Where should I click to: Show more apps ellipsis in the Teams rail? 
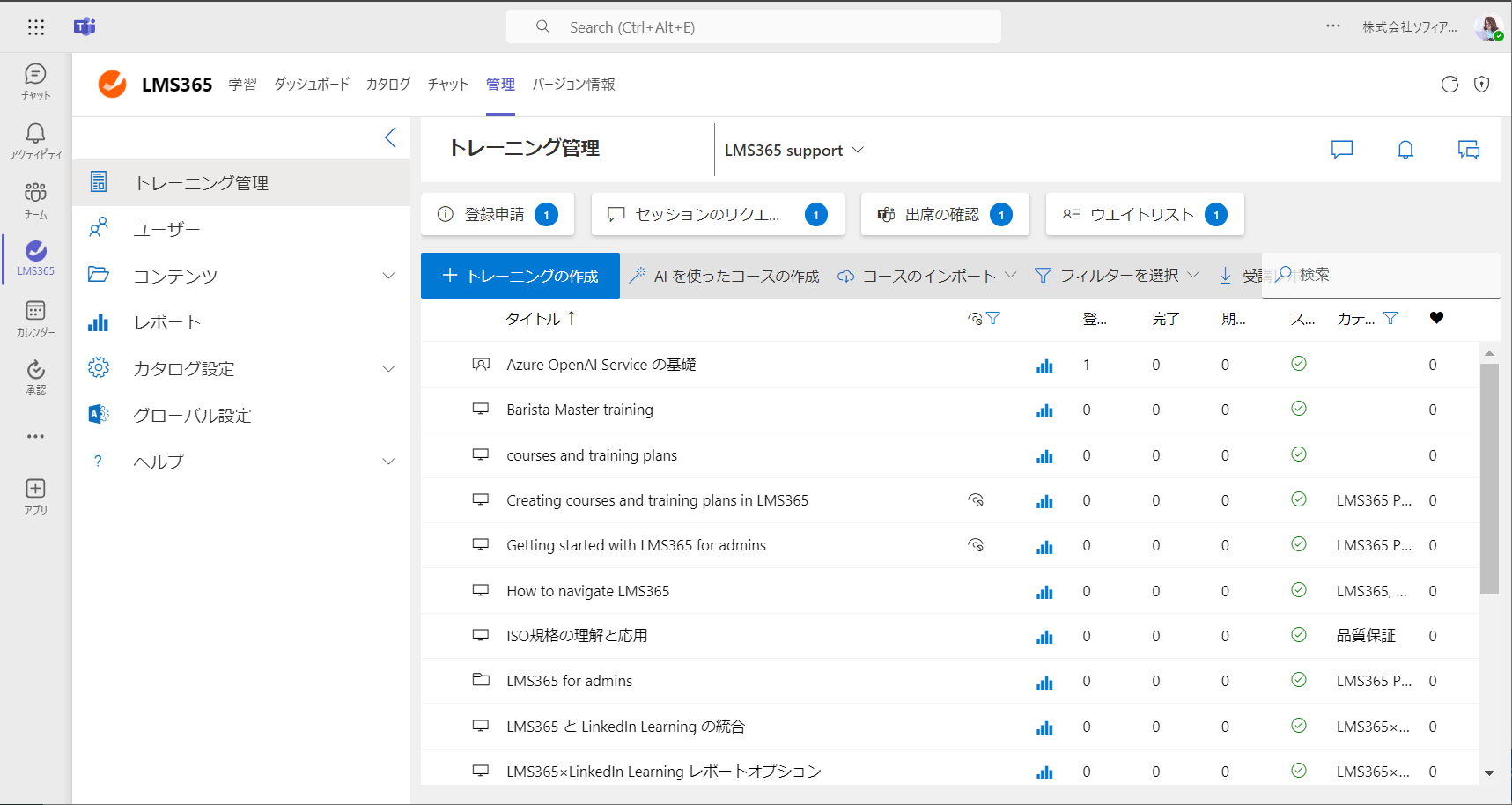pos(35,436)
